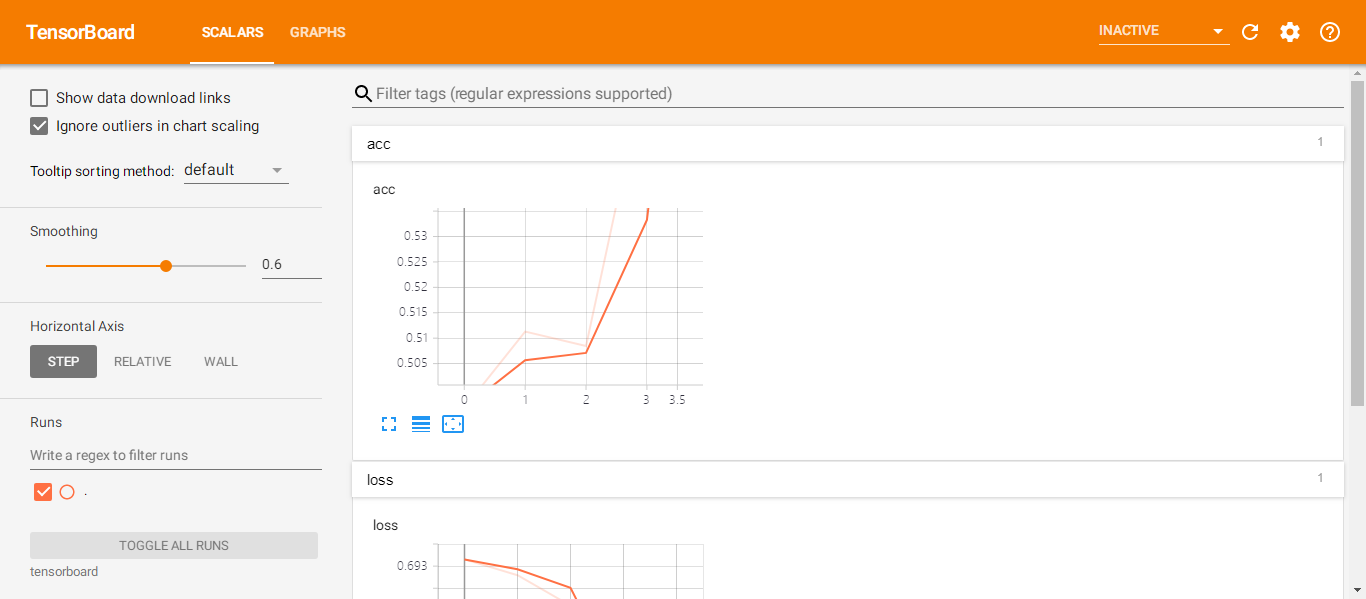The height and width of the screenshot is (599, 1366).
Task: Uncheck the run '.' checkbox
Action: coord(43,492)
